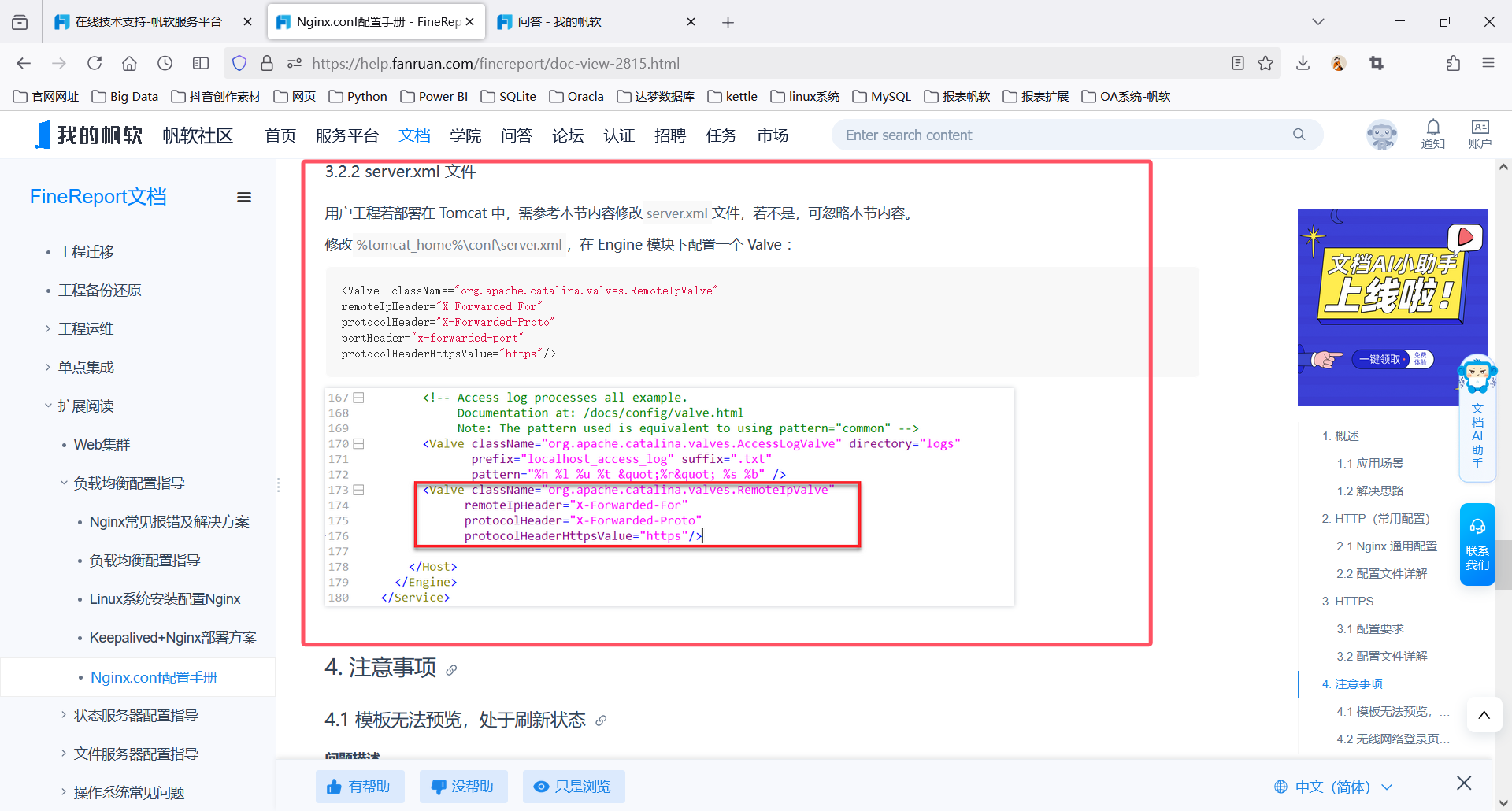Open the 中文(简体) language dropdown
The width and height of the screenshot is (1512, 811).
[x=1334, y=787]
